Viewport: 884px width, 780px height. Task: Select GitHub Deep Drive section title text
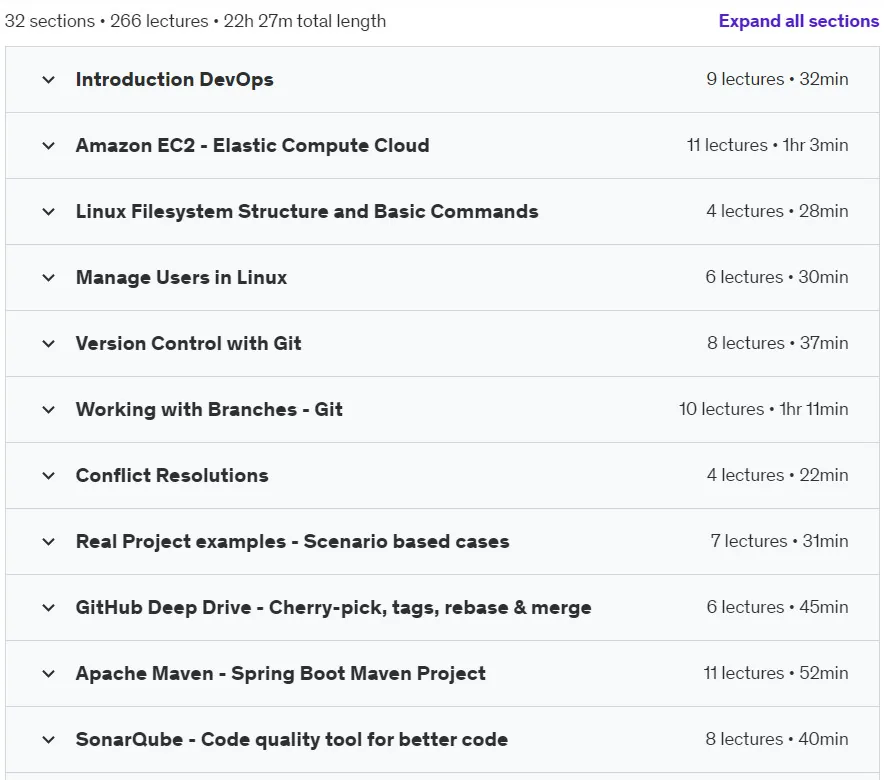(x=333, y=607)
